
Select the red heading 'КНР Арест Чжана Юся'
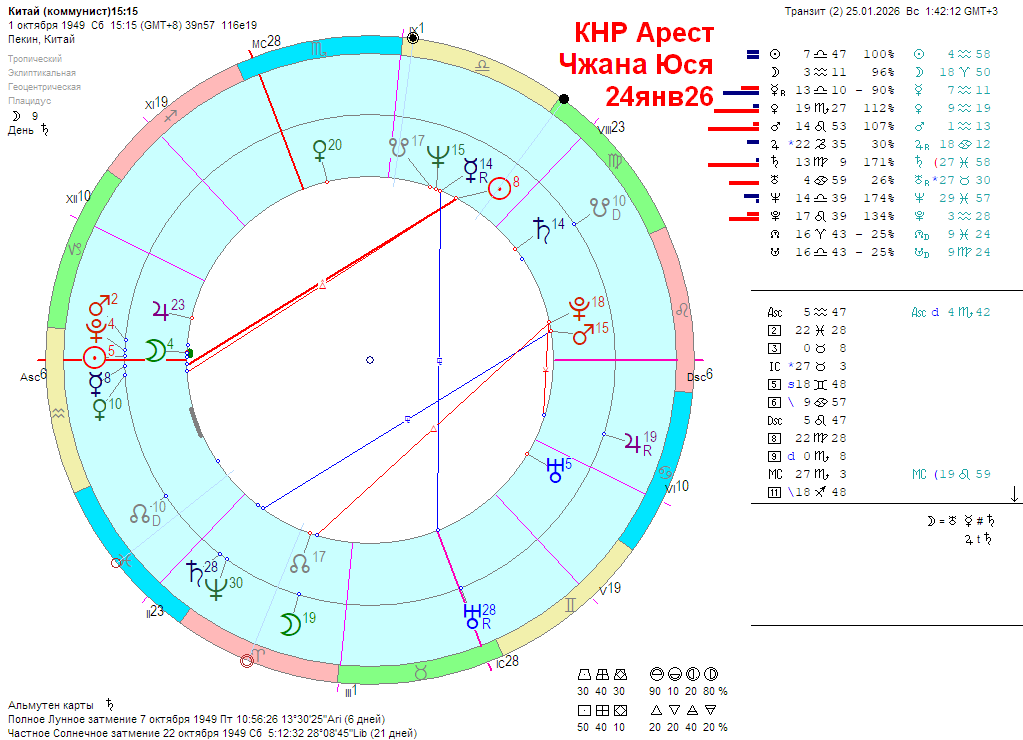[637, 48]
